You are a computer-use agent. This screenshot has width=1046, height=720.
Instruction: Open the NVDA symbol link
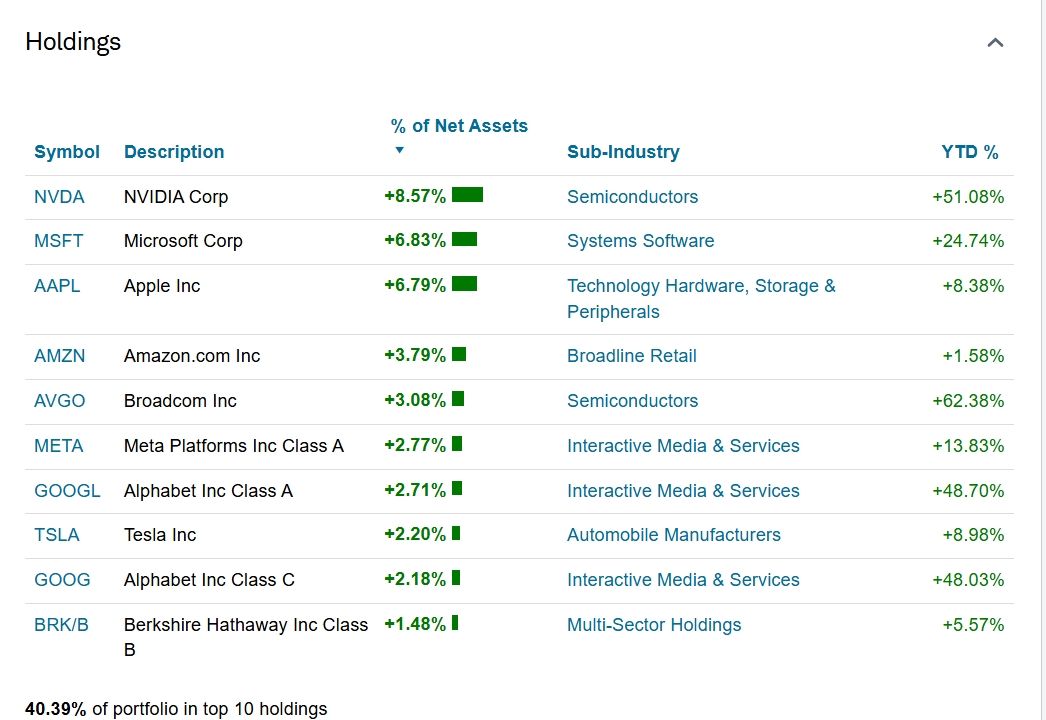click(x=59, y=197)
